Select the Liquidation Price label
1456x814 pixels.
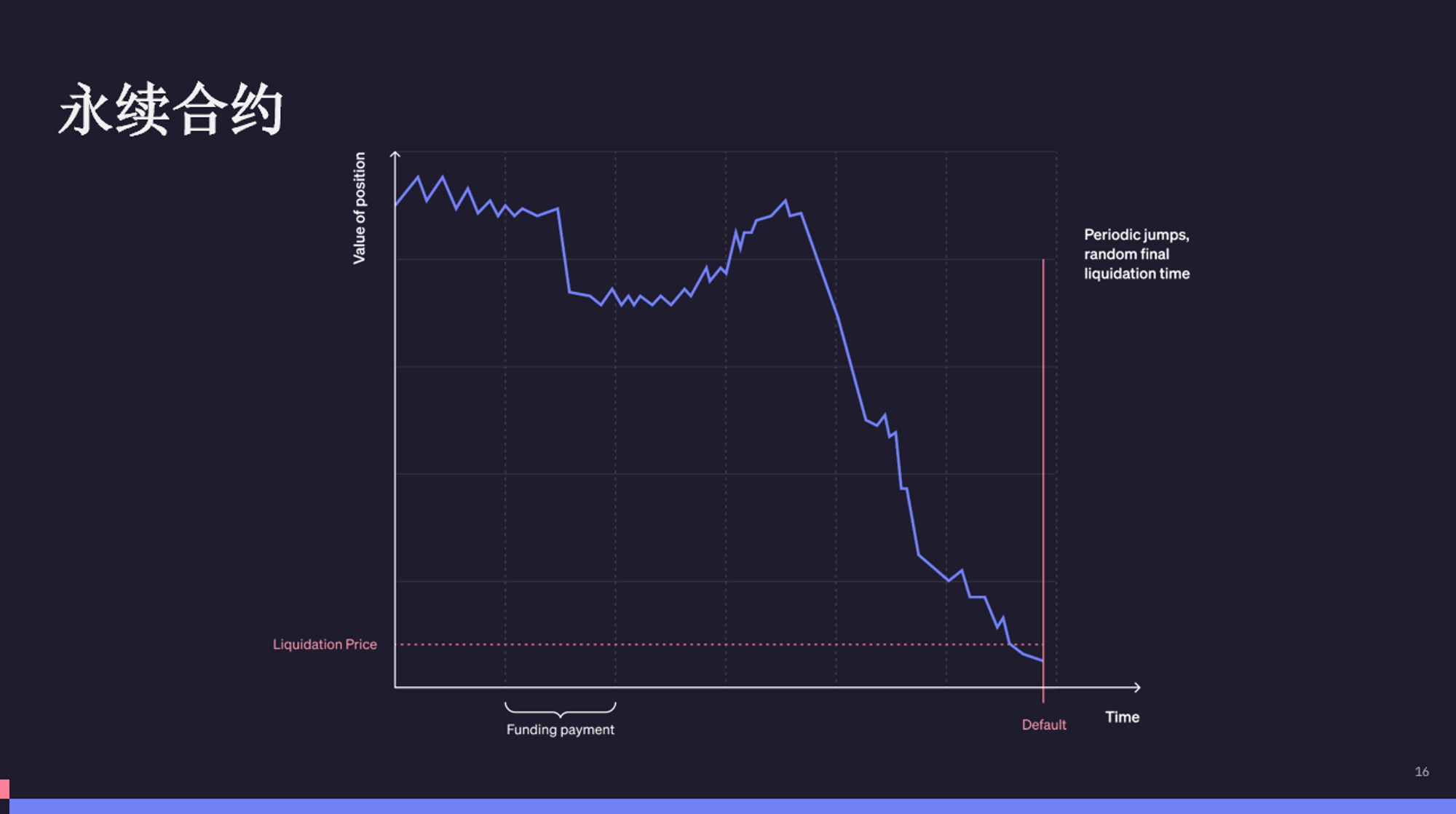tap(325, 644)
